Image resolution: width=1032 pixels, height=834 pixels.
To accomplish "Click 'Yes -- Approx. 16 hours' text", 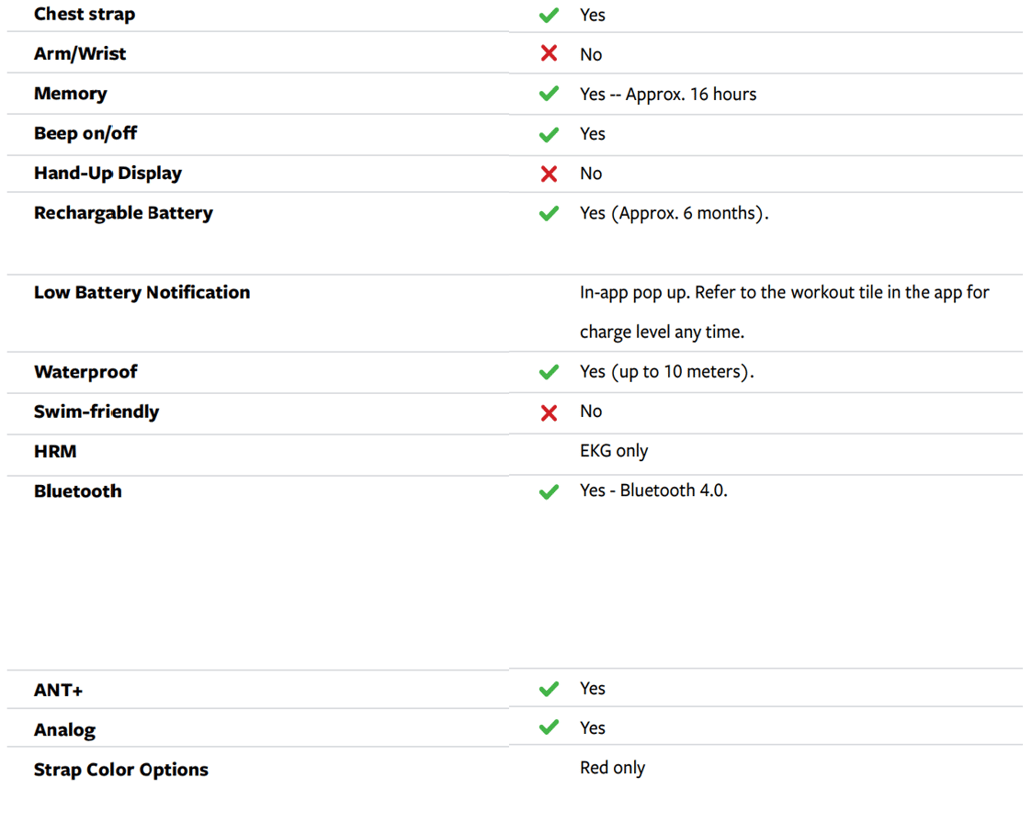I will point(668,94).
